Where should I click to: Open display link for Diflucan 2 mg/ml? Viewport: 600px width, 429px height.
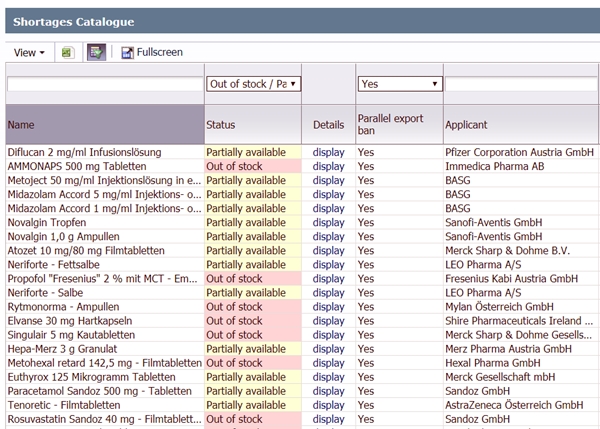point(328,152)
